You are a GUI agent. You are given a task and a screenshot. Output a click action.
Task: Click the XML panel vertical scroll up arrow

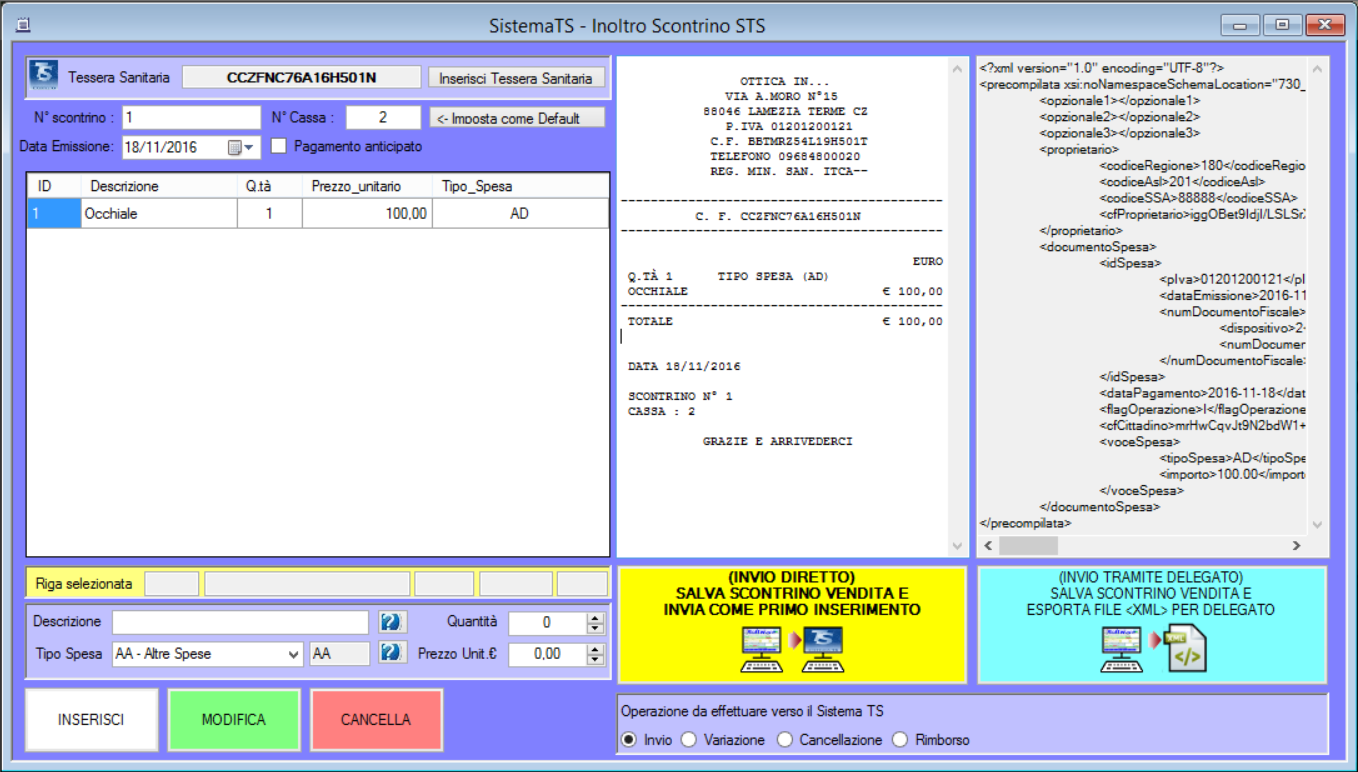tap(1318, 69)
